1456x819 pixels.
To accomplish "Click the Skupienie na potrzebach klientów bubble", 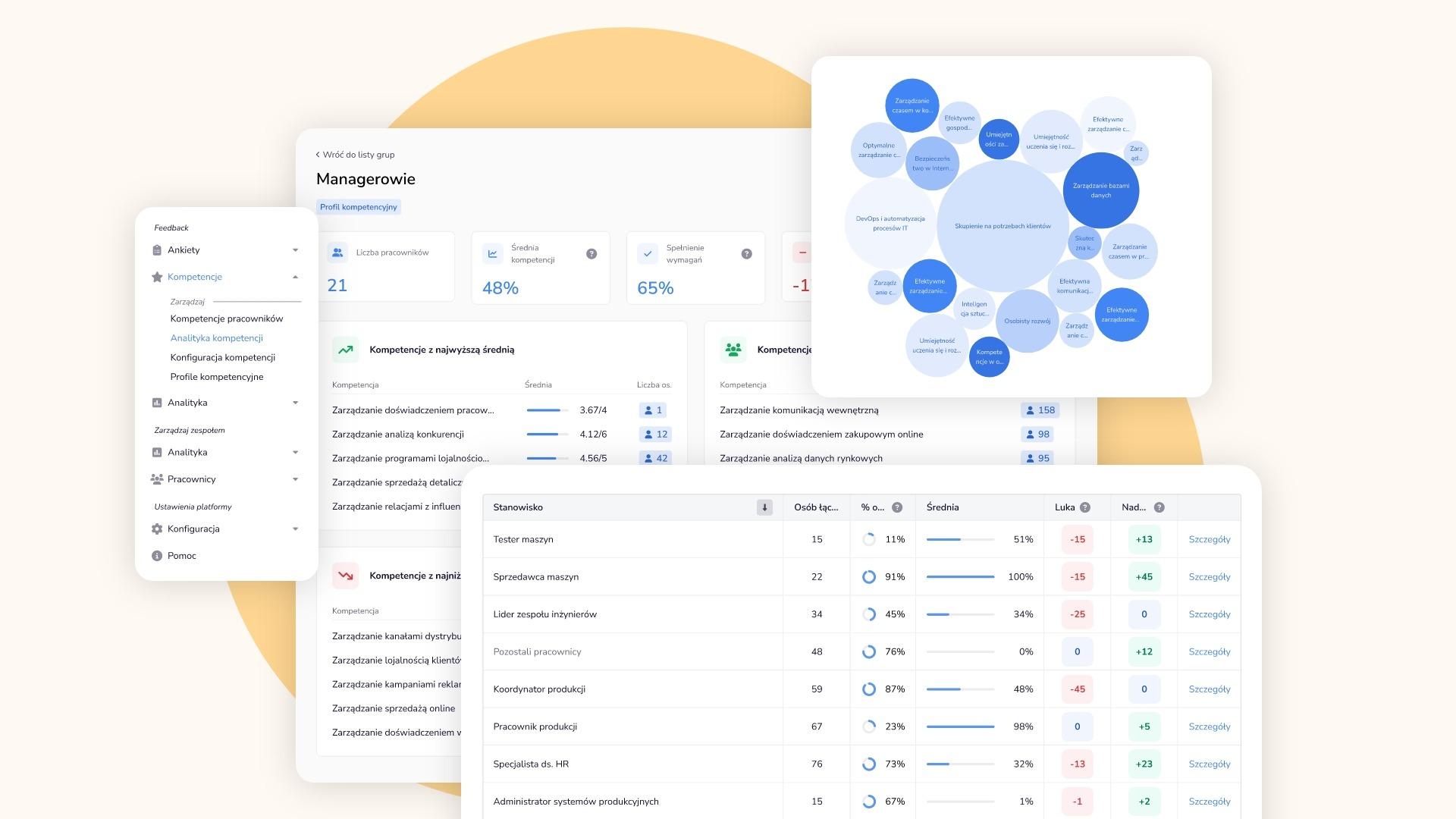I will [x=1003, y=226].
